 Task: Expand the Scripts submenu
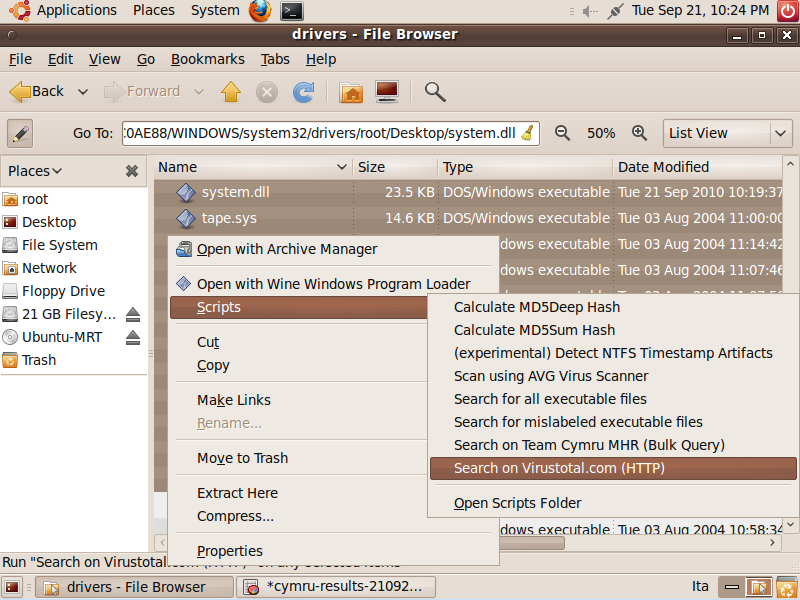(299, 307)
